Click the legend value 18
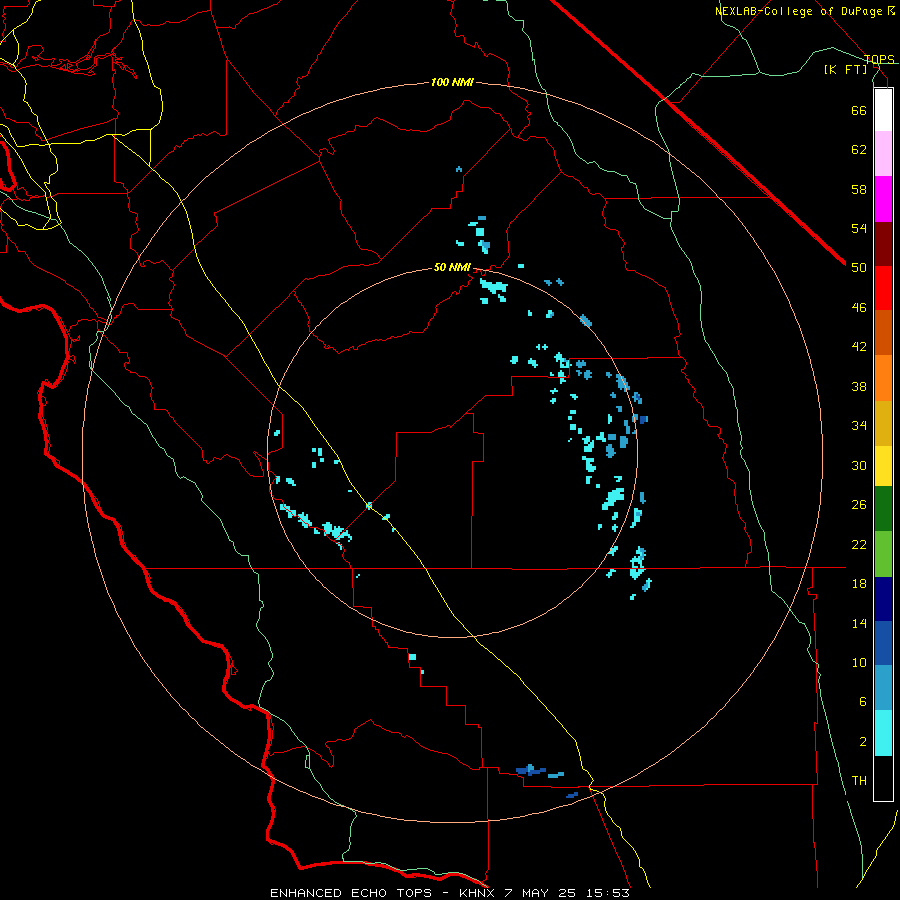 point(859,584)
